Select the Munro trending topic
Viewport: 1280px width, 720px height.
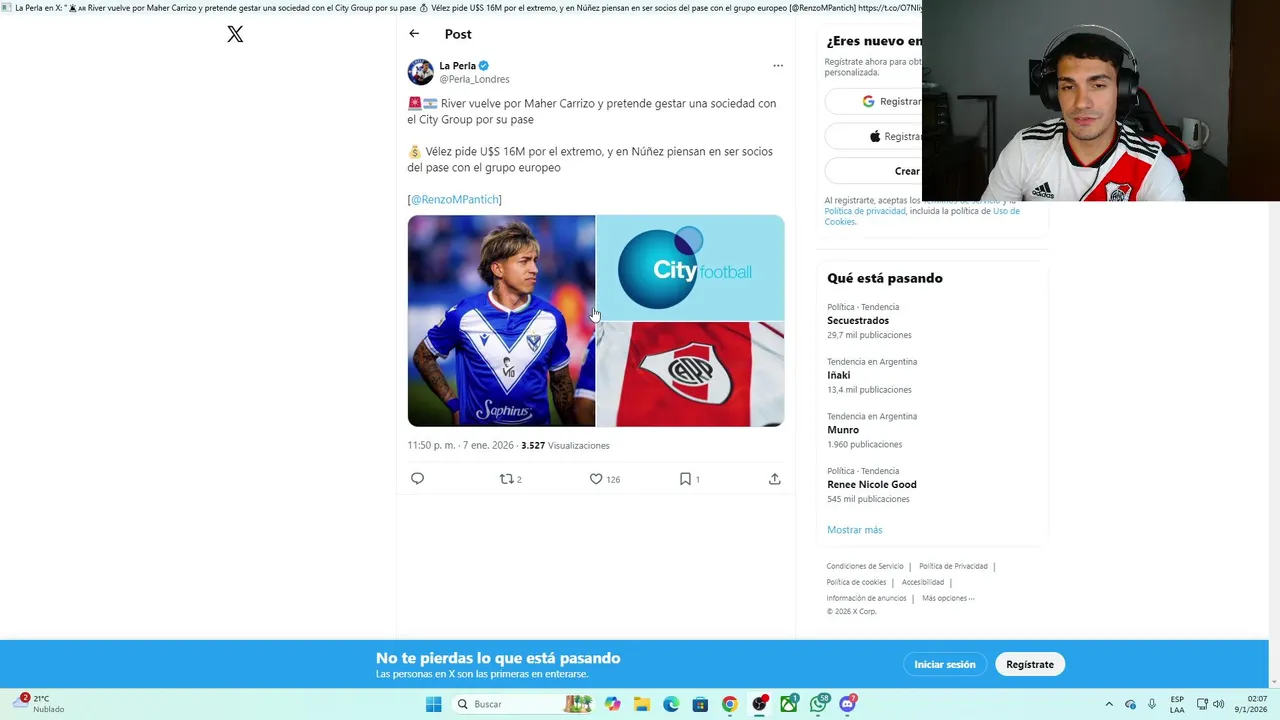(843, 430)
